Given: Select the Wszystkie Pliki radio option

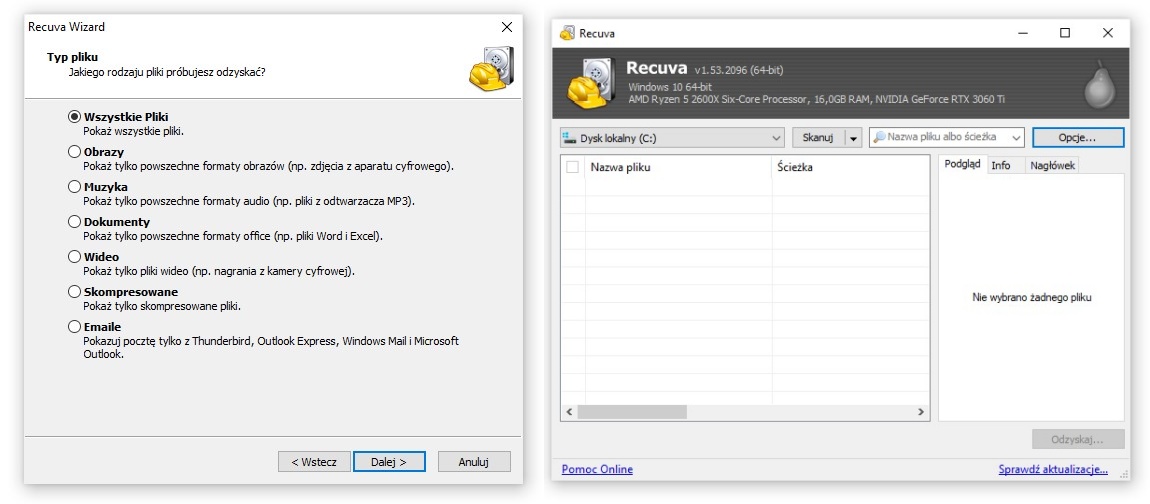Looking at the screenshot, I should [x=74, y=117].
